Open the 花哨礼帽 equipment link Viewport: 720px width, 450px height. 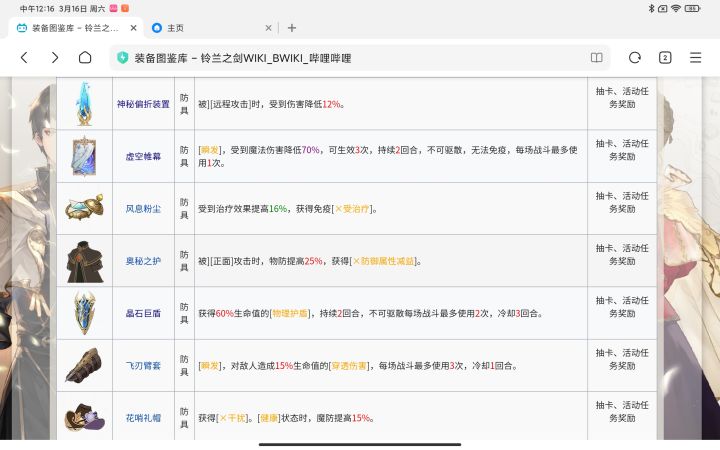tap(143, 418)
